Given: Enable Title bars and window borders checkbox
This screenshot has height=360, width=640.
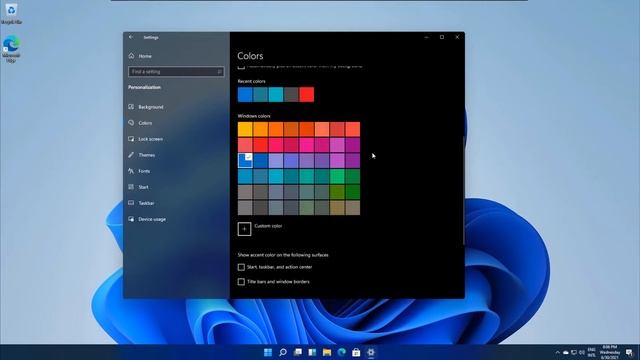Looking at the screenshot, I should (241, 282).
